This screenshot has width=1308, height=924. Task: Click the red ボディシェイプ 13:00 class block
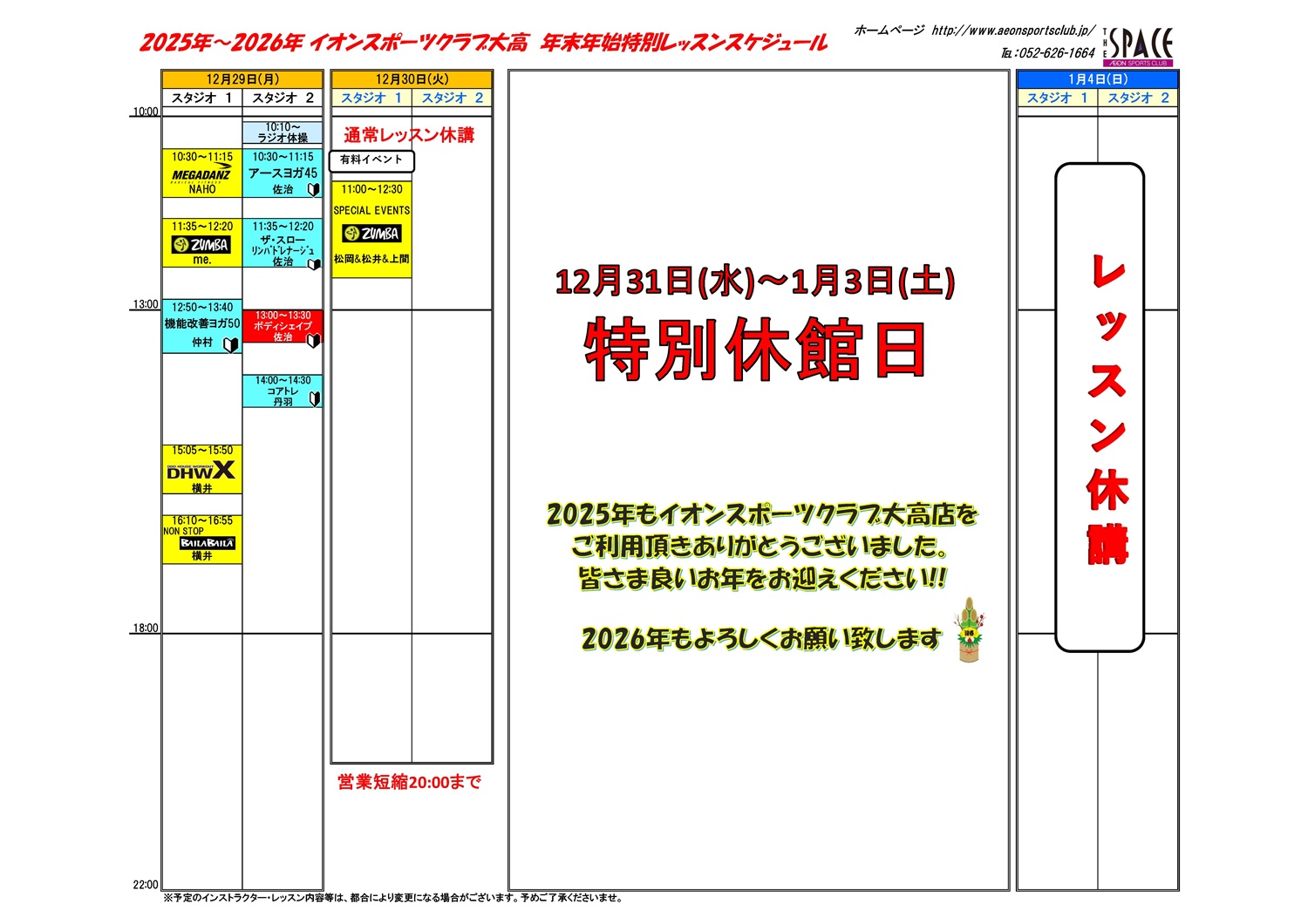tap(283, 326)
